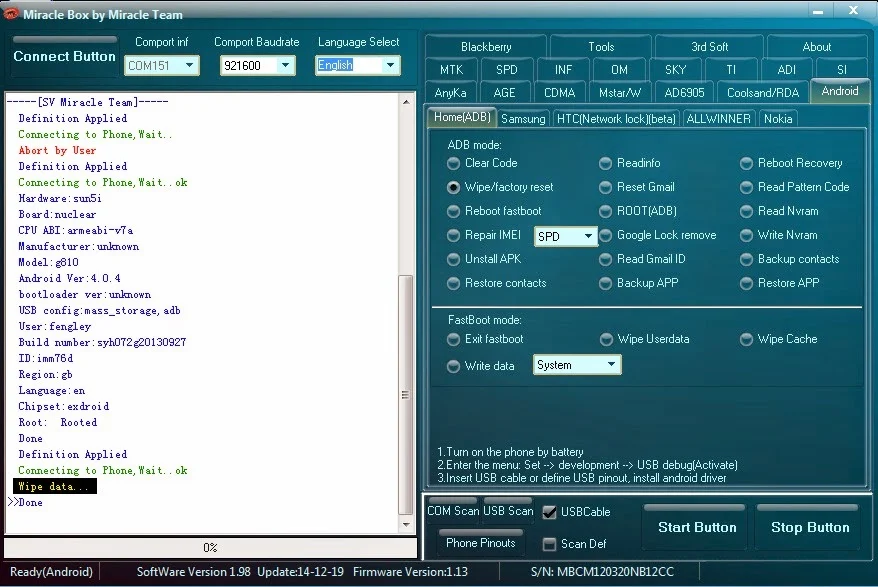Select the Reset Gmail radio option
878x587 pixels.
pos(605,187)
